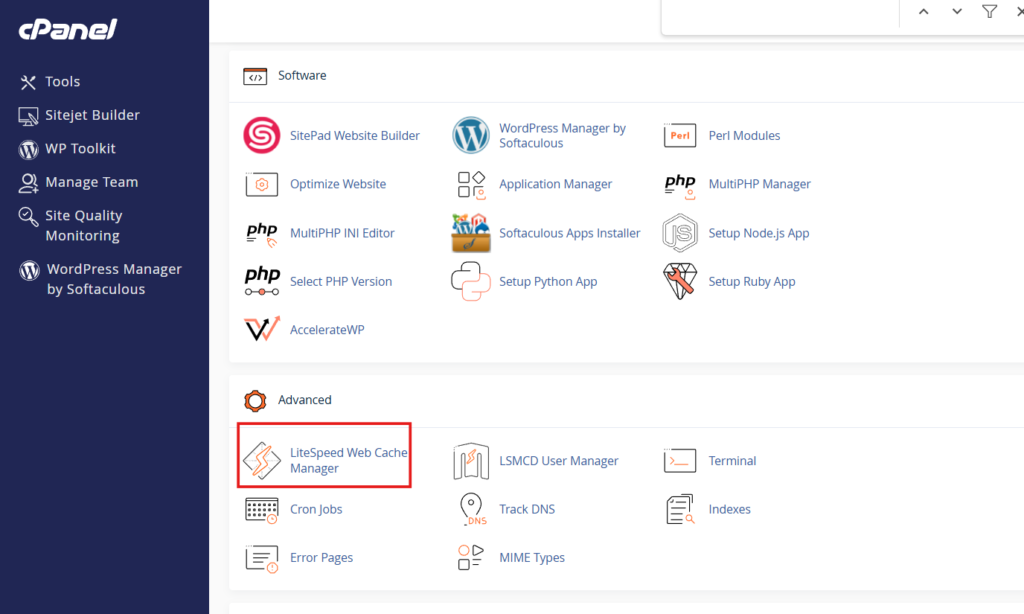
Task: Open Tools in the sidebar menu
Action: (63, 82)
